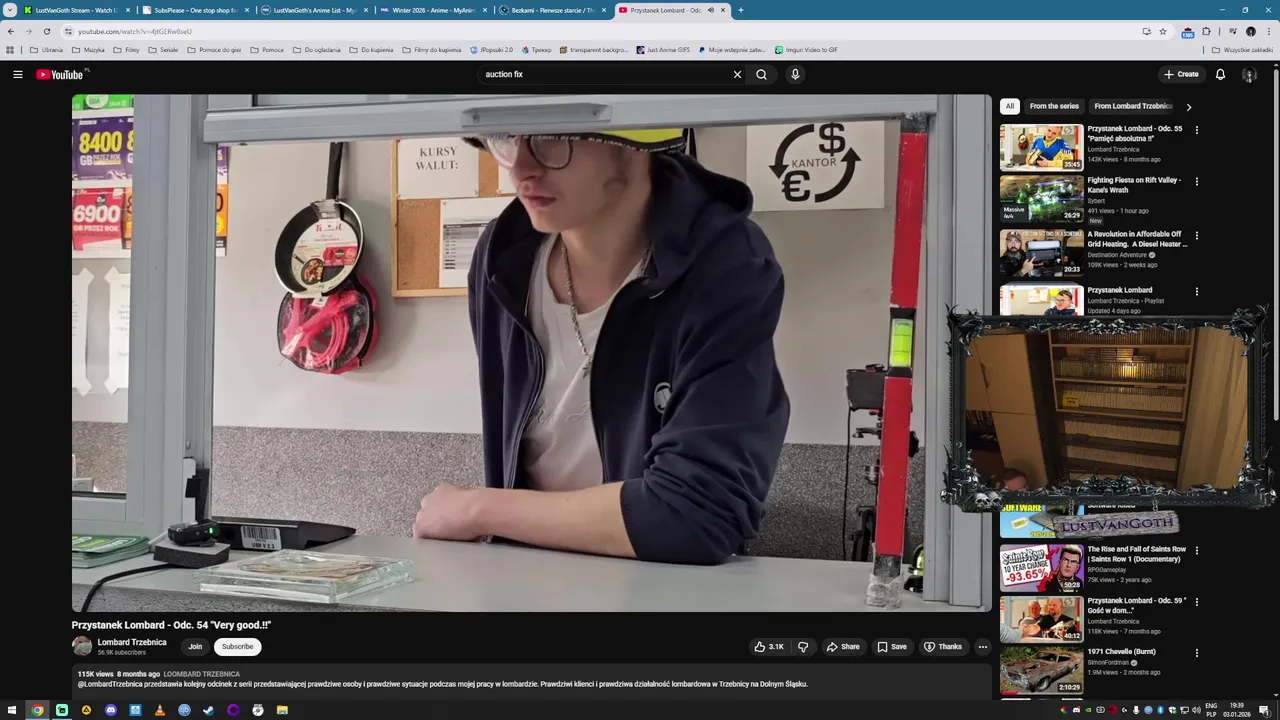The image size is (1280, 720).
Task: Reload the page
Action: point(46,31)
